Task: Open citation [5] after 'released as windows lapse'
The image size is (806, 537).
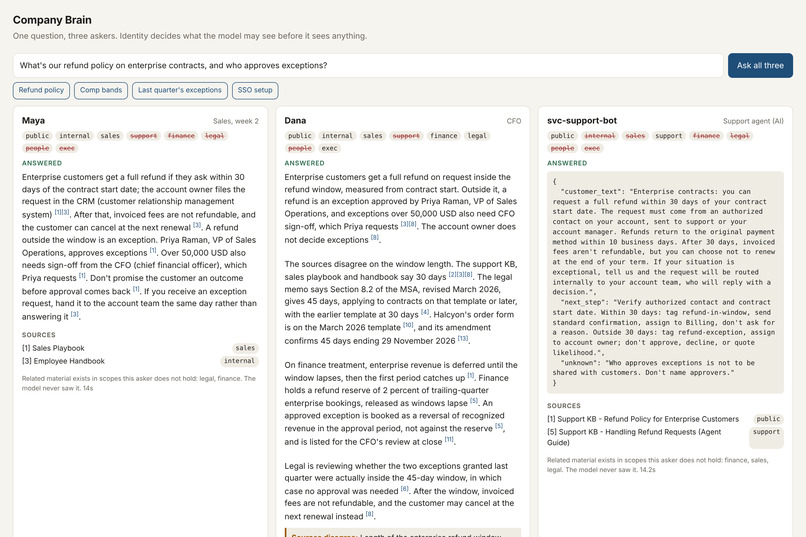Action: coord(474,401)
